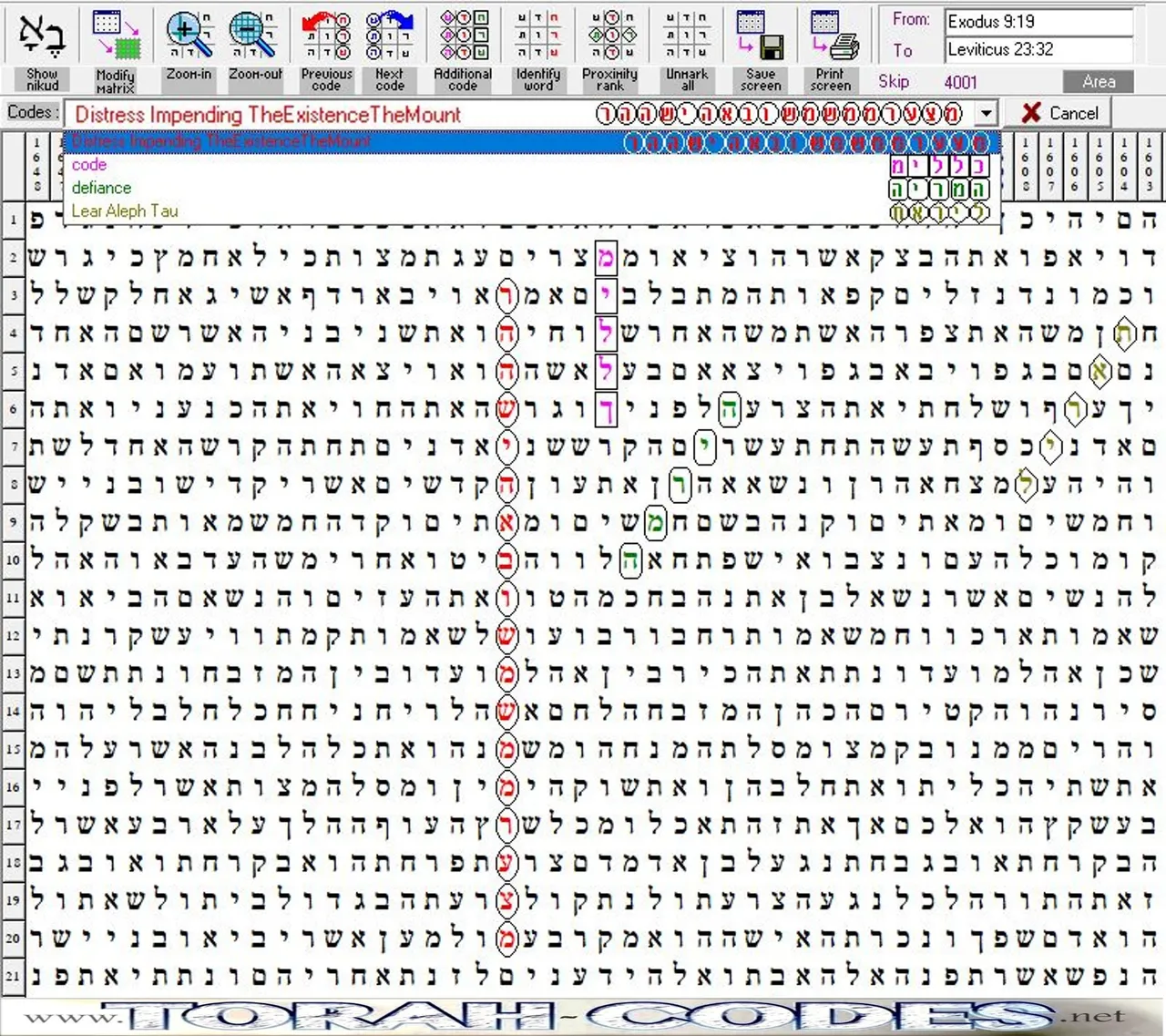Click the Show nikud icon
Screen dimensions: 1166x1036
42,36
